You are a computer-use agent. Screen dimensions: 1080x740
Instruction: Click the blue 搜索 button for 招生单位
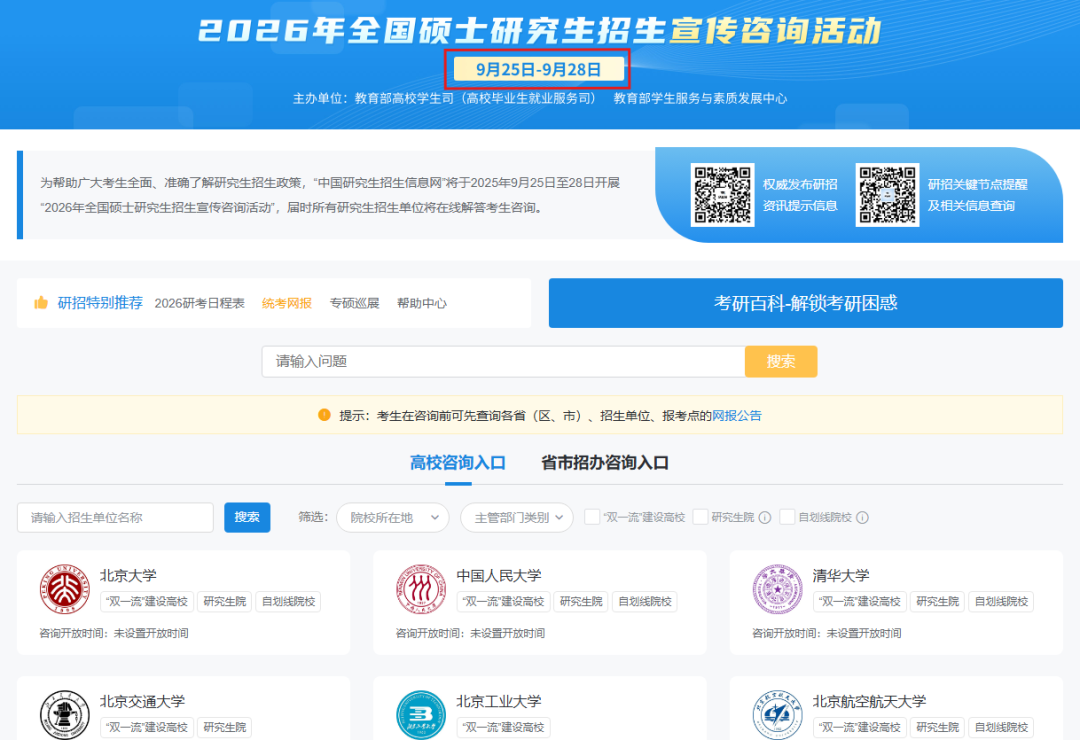tap(247, 517)
